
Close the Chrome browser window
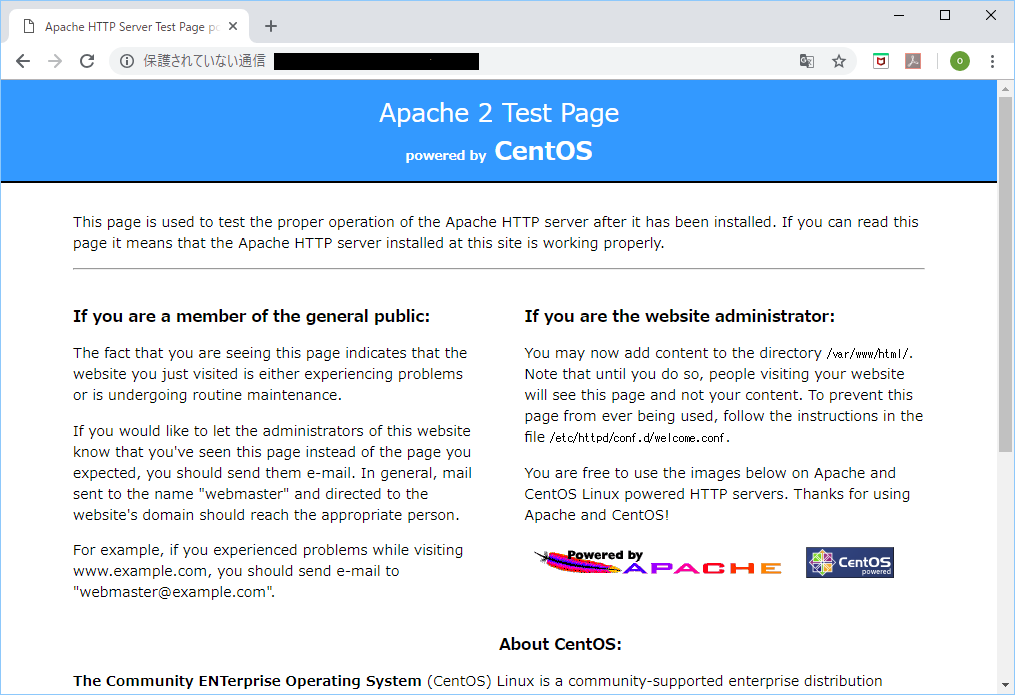coord(990,15)
